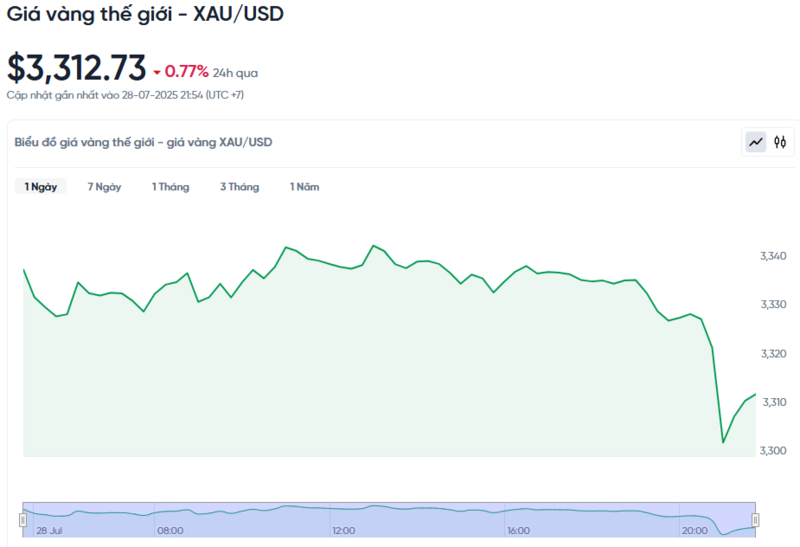
Task: Click the 12:00 mark on the navigator
Action: [x=344, y=530]
